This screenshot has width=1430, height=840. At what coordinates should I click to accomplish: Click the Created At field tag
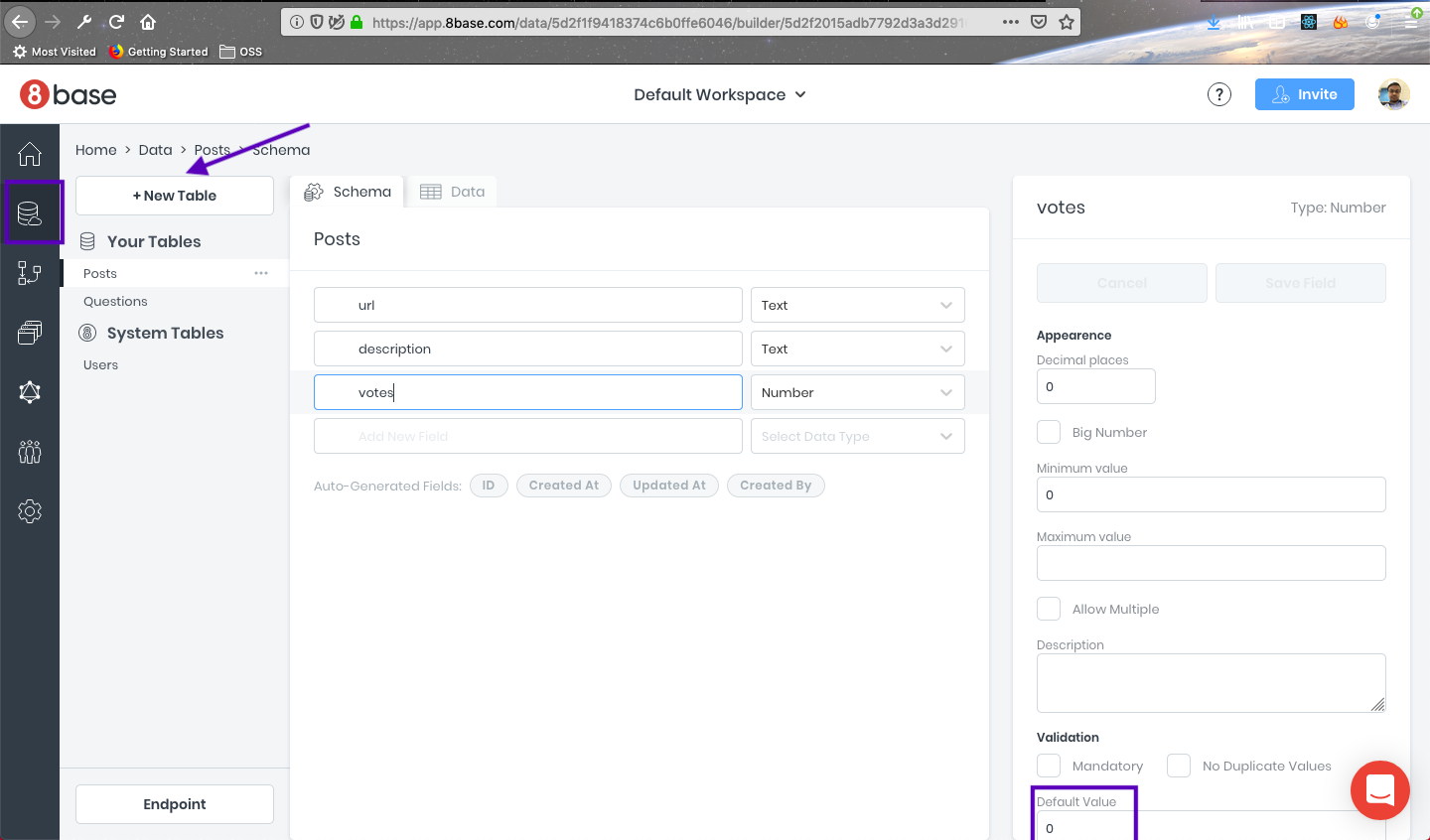tap(564, 486)
